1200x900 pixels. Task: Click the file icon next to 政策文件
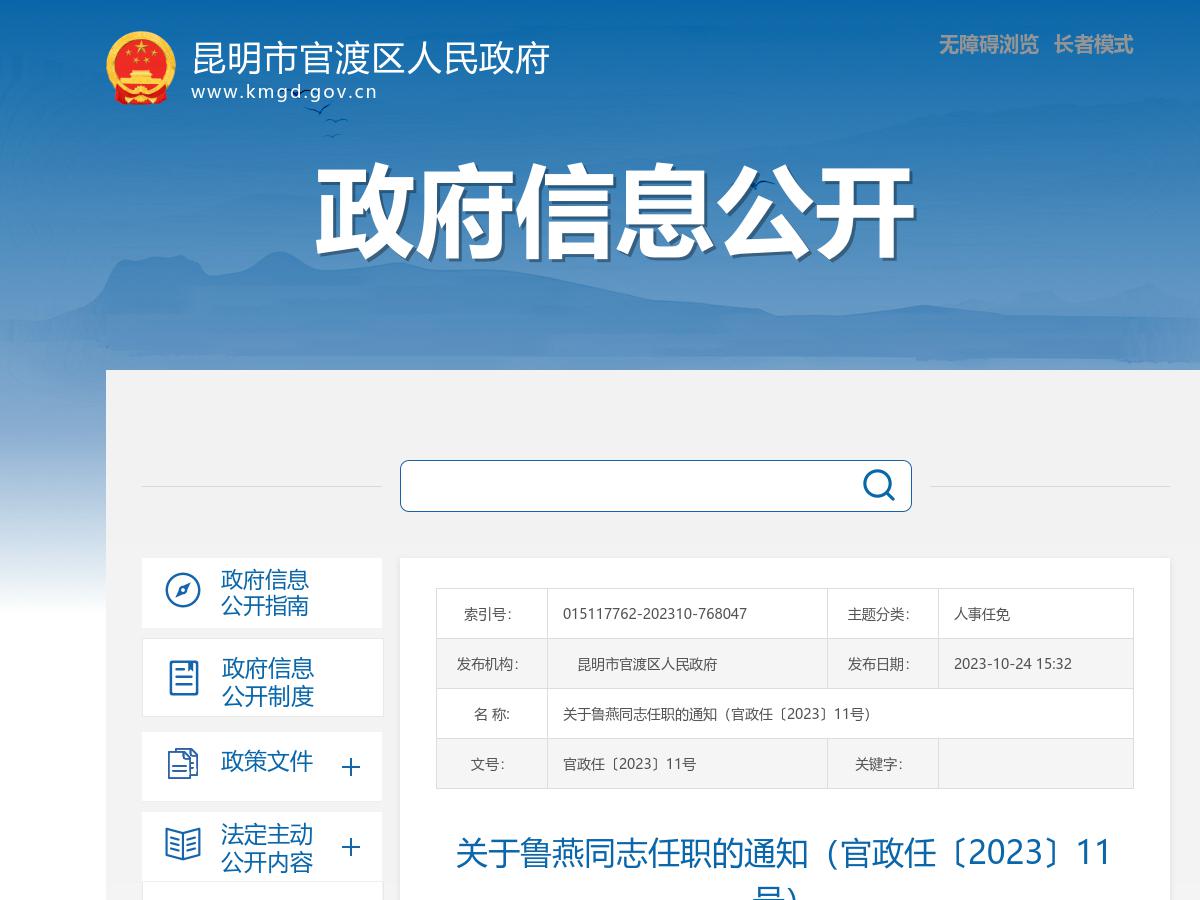coord(181,762)
